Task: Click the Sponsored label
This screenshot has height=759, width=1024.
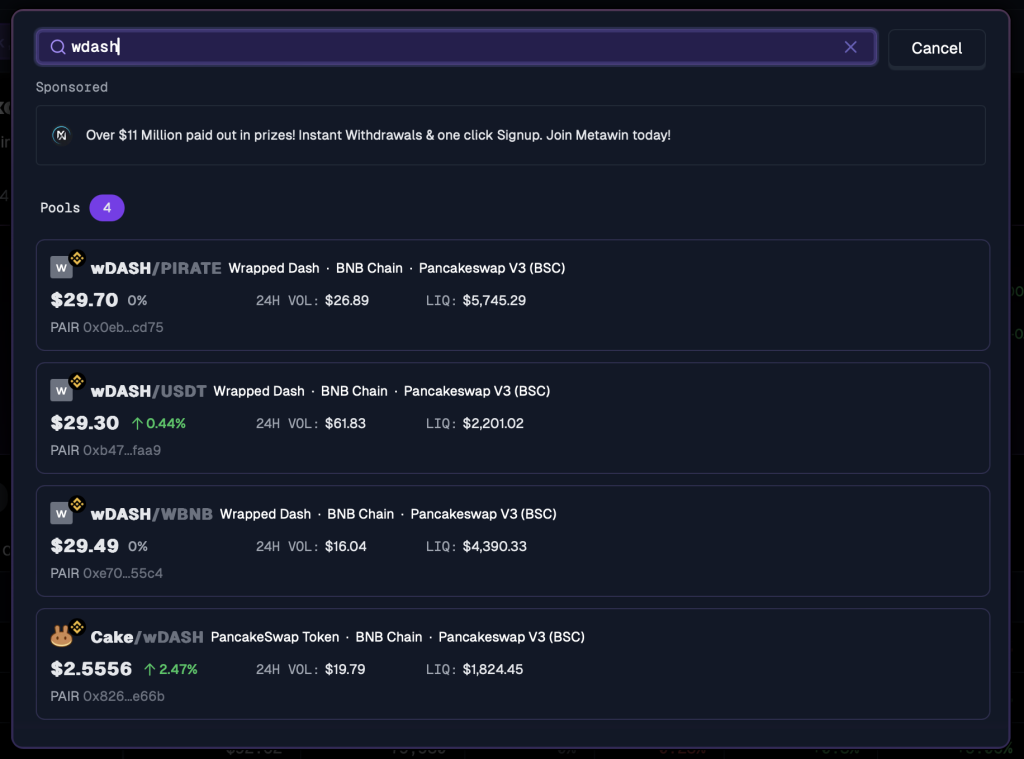Action: pyautogui.click(x=72, y=87)
